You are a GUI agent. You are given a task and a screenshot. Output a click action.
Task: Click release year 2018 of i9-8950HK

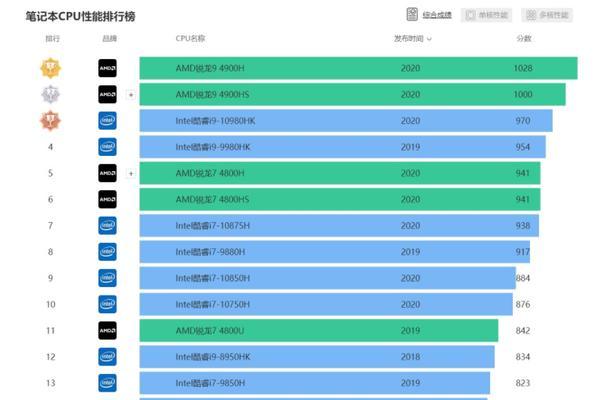(410, 356)
